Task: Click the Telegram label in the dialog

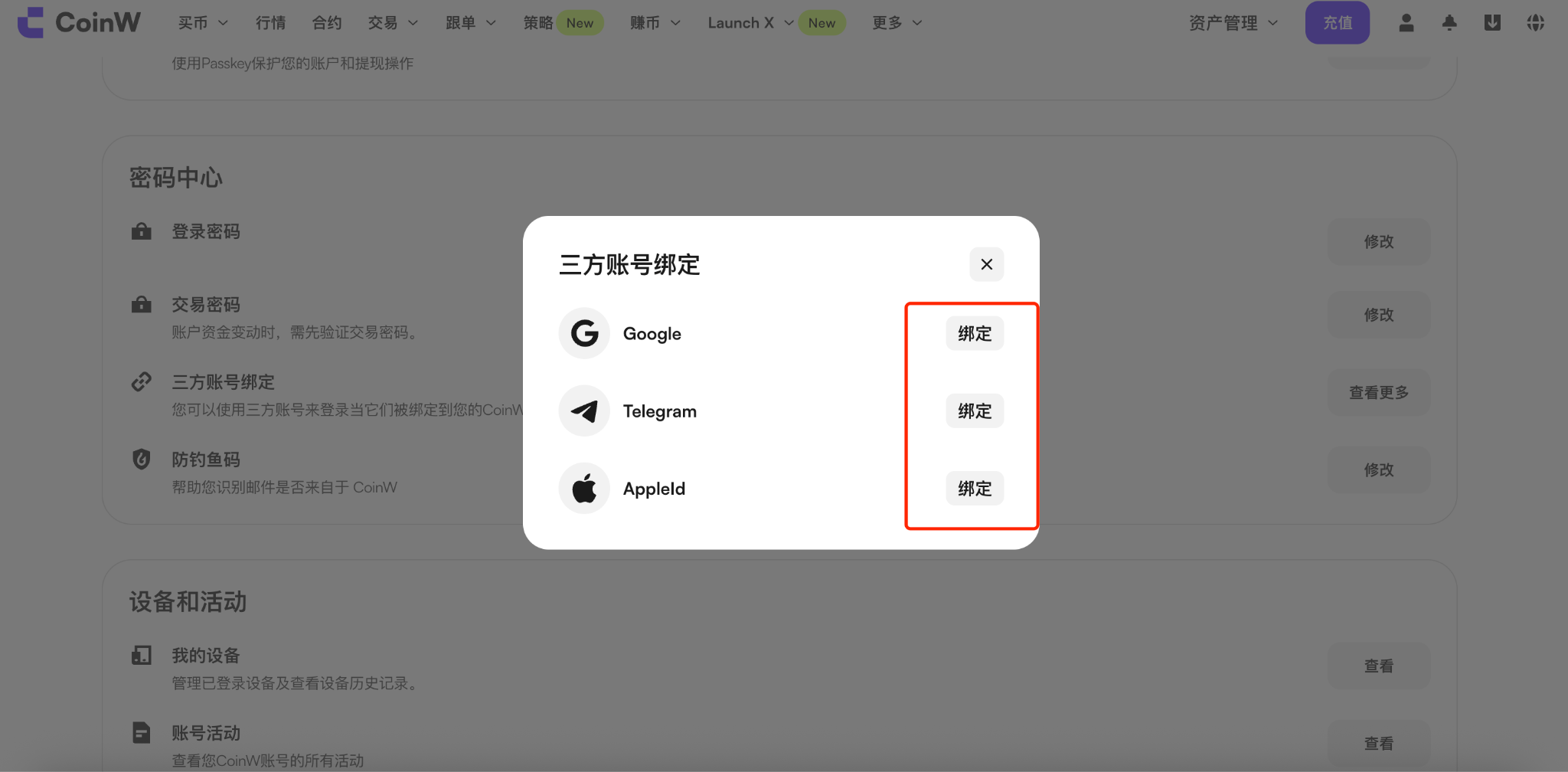Action: coord(660,411)
